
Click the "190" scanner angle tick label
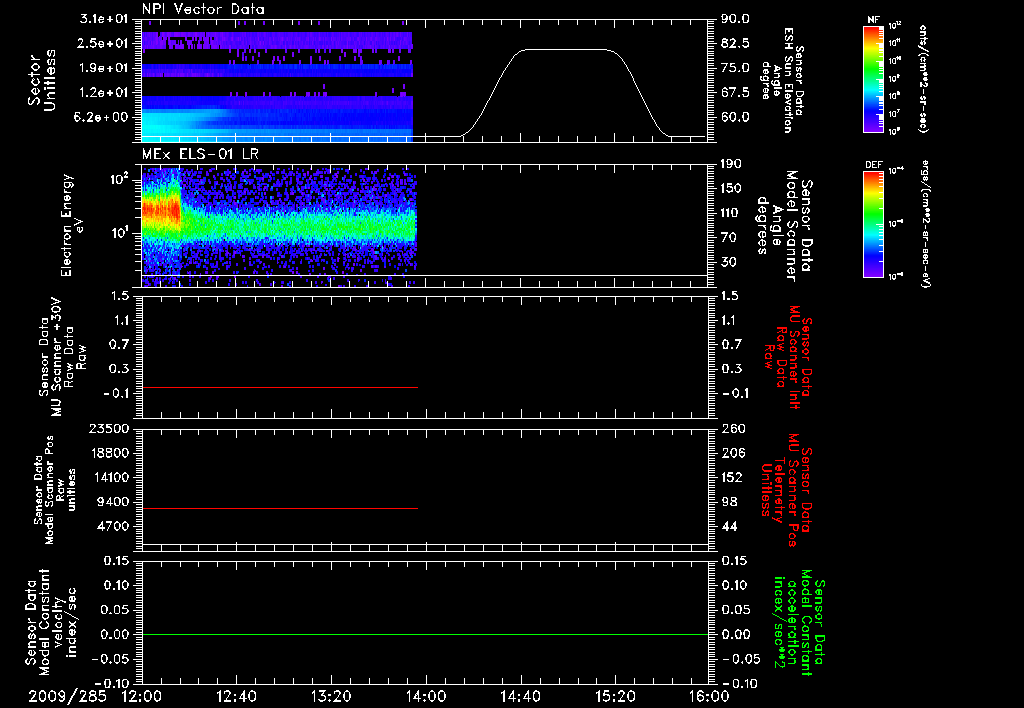coord(731,164)
